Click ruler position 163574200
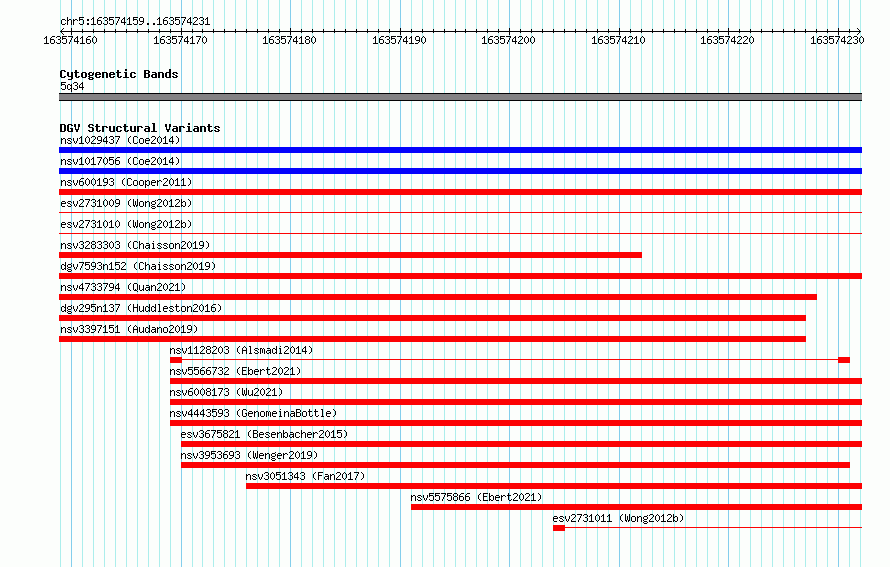 (x=508, y=40)
